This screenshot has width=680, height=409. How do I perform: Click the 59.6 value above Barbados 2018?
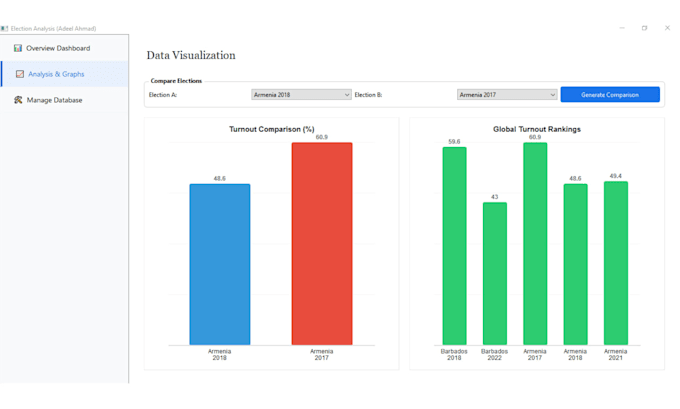coord(454,142)
